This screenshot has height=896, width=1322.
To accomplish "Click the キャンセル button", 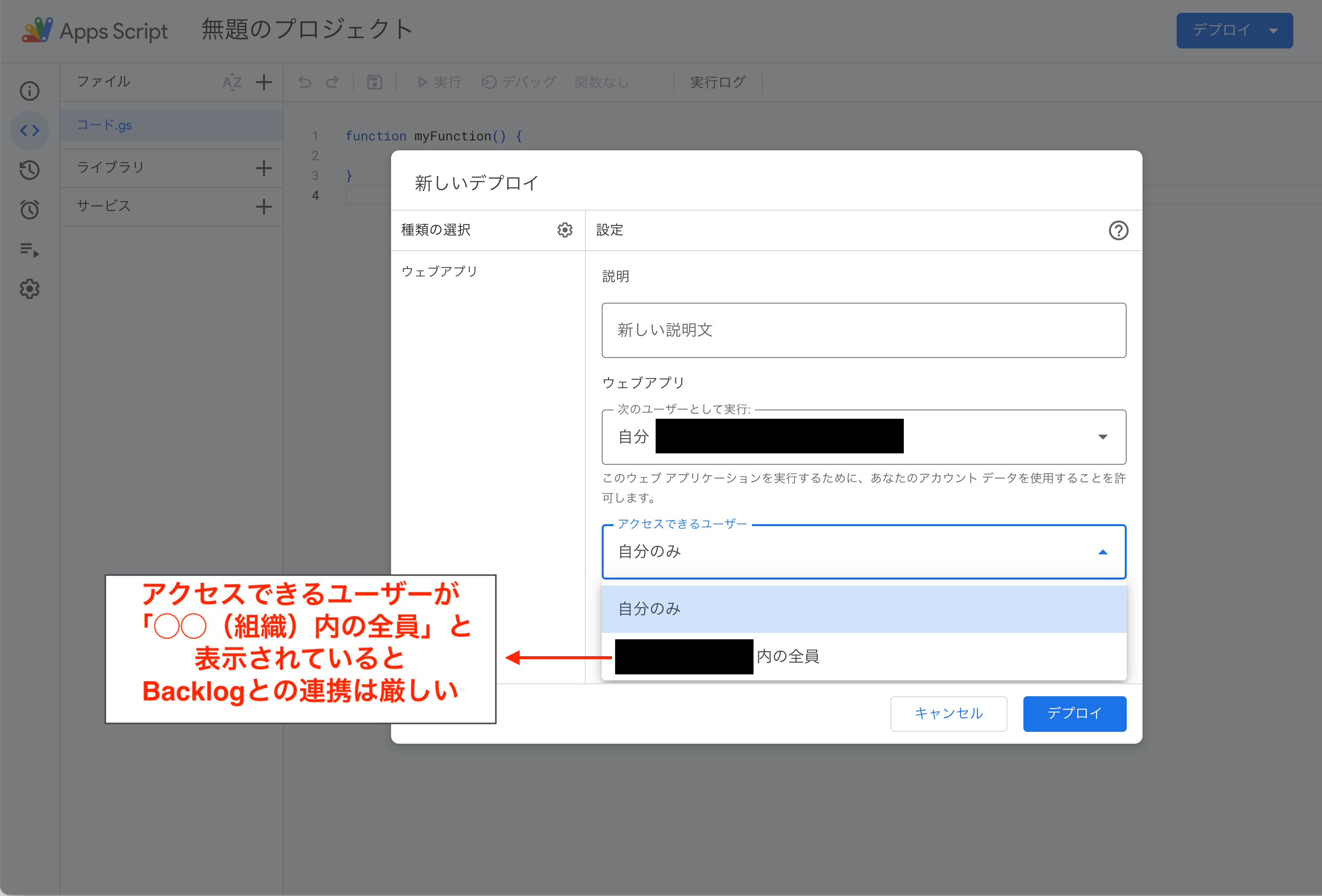I will point(948,714).
